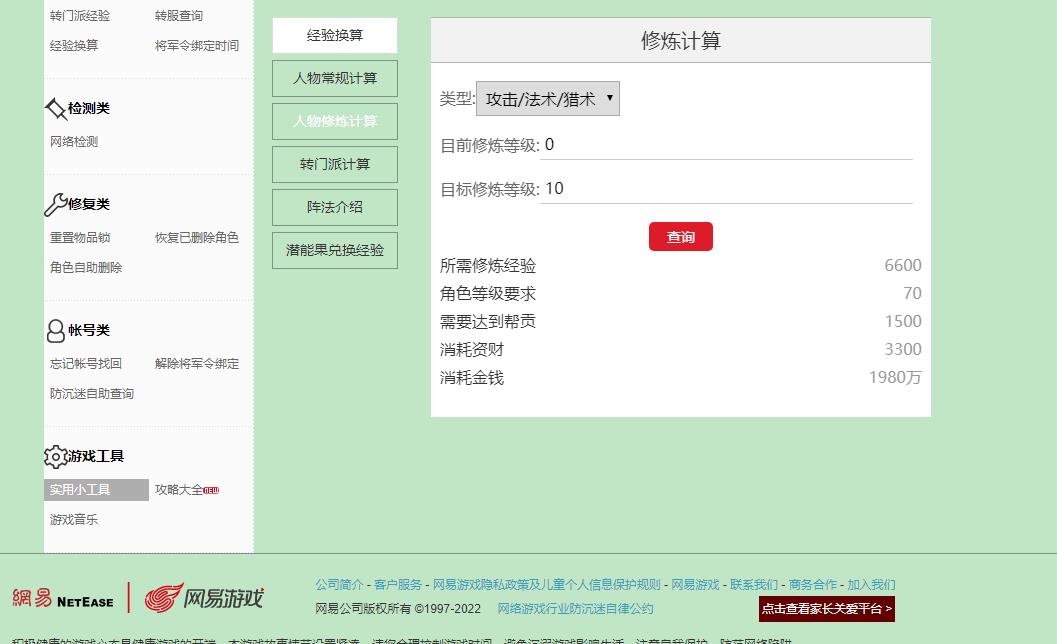The image size is (1057, 644).
Task: Click the red 查询 button
Action: coord(681,237)
